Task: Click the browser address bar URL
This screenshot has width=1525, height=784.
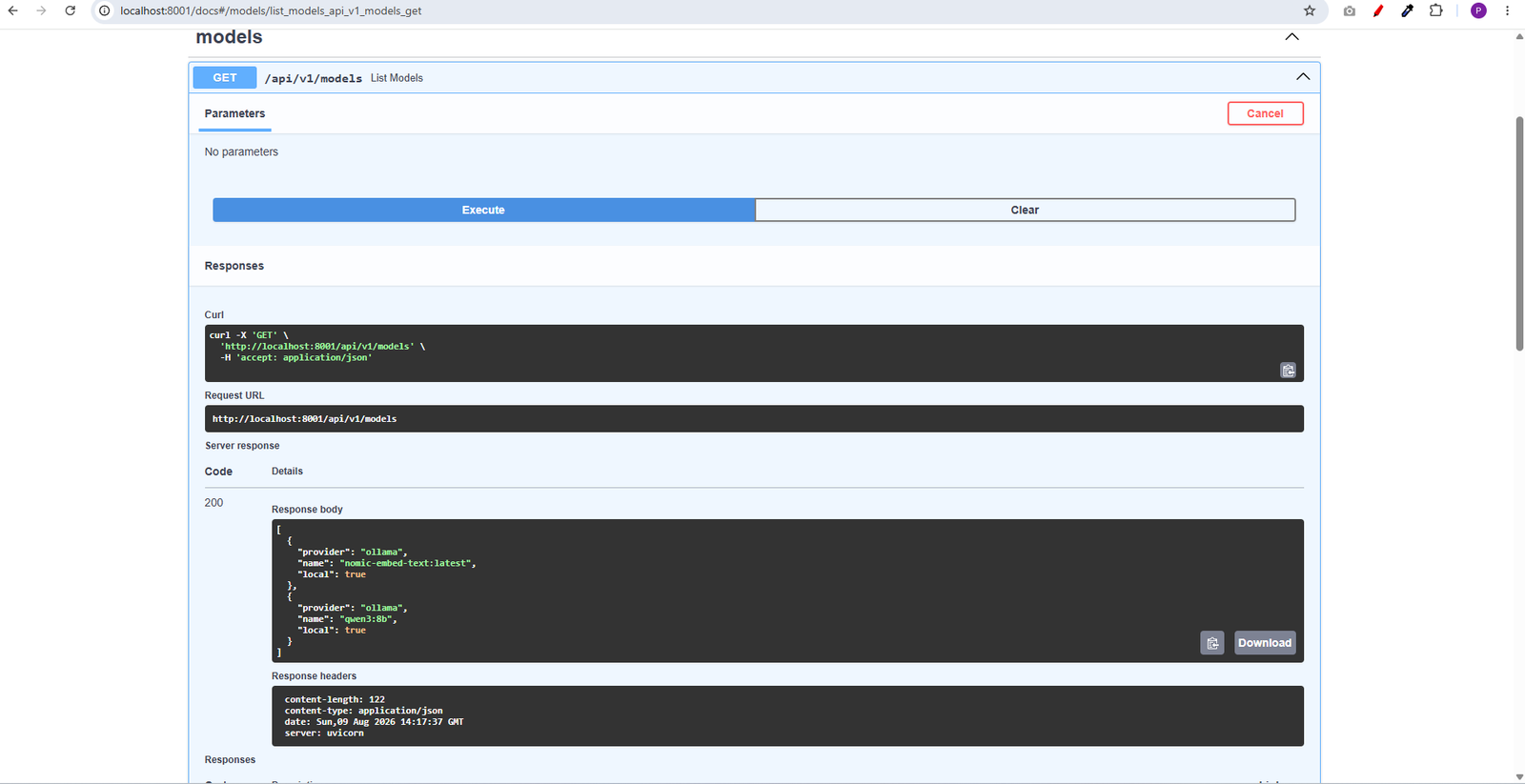Action: [x=271, y=10]
